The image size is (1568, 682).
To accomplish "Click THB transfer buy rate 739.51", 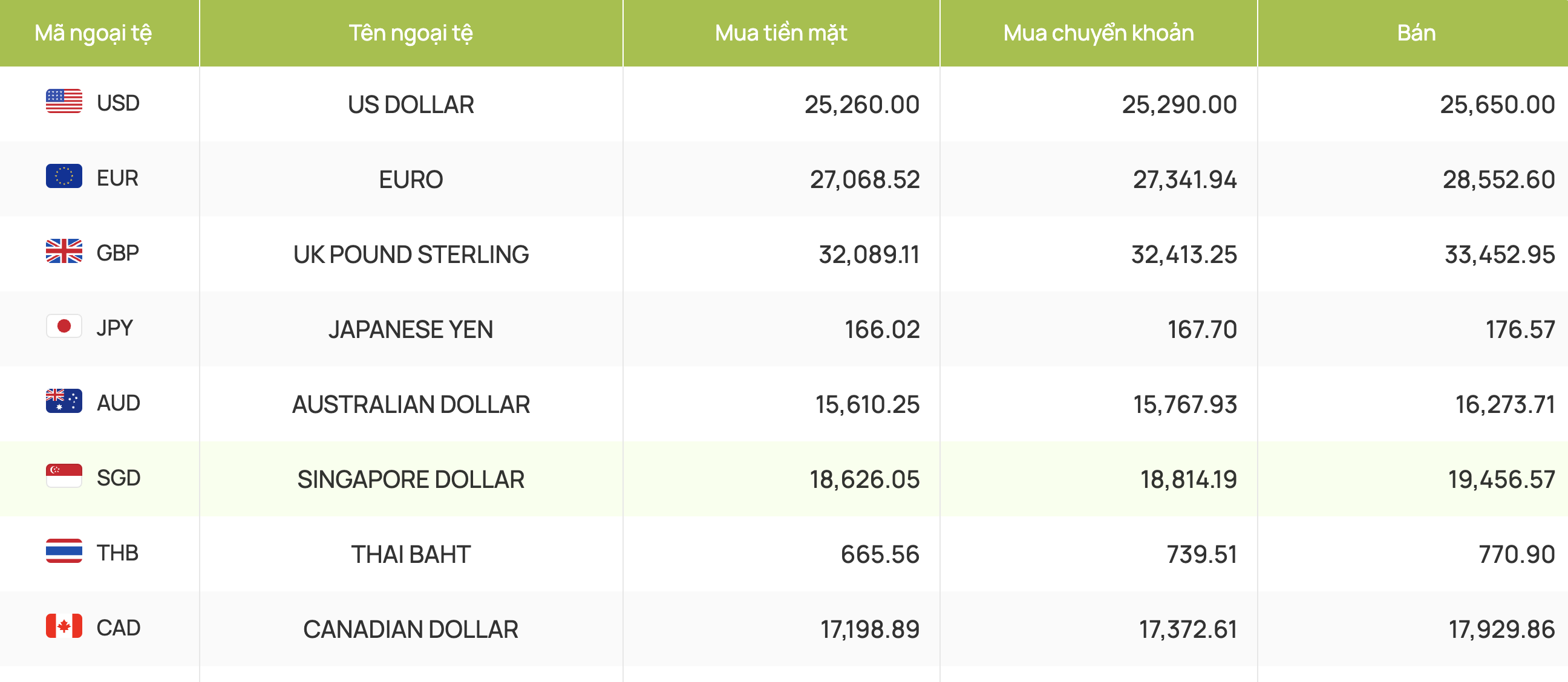I will point(1202,554).
